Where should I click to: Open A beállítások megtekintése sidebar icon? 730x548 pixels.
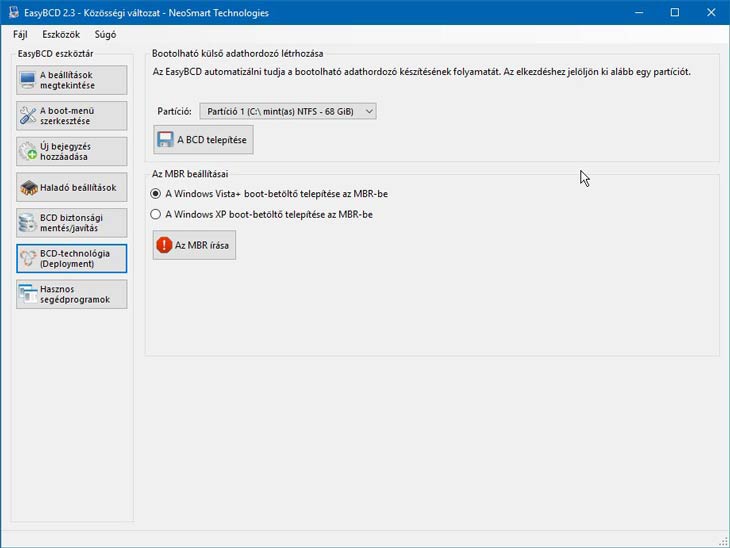point(29,80)
